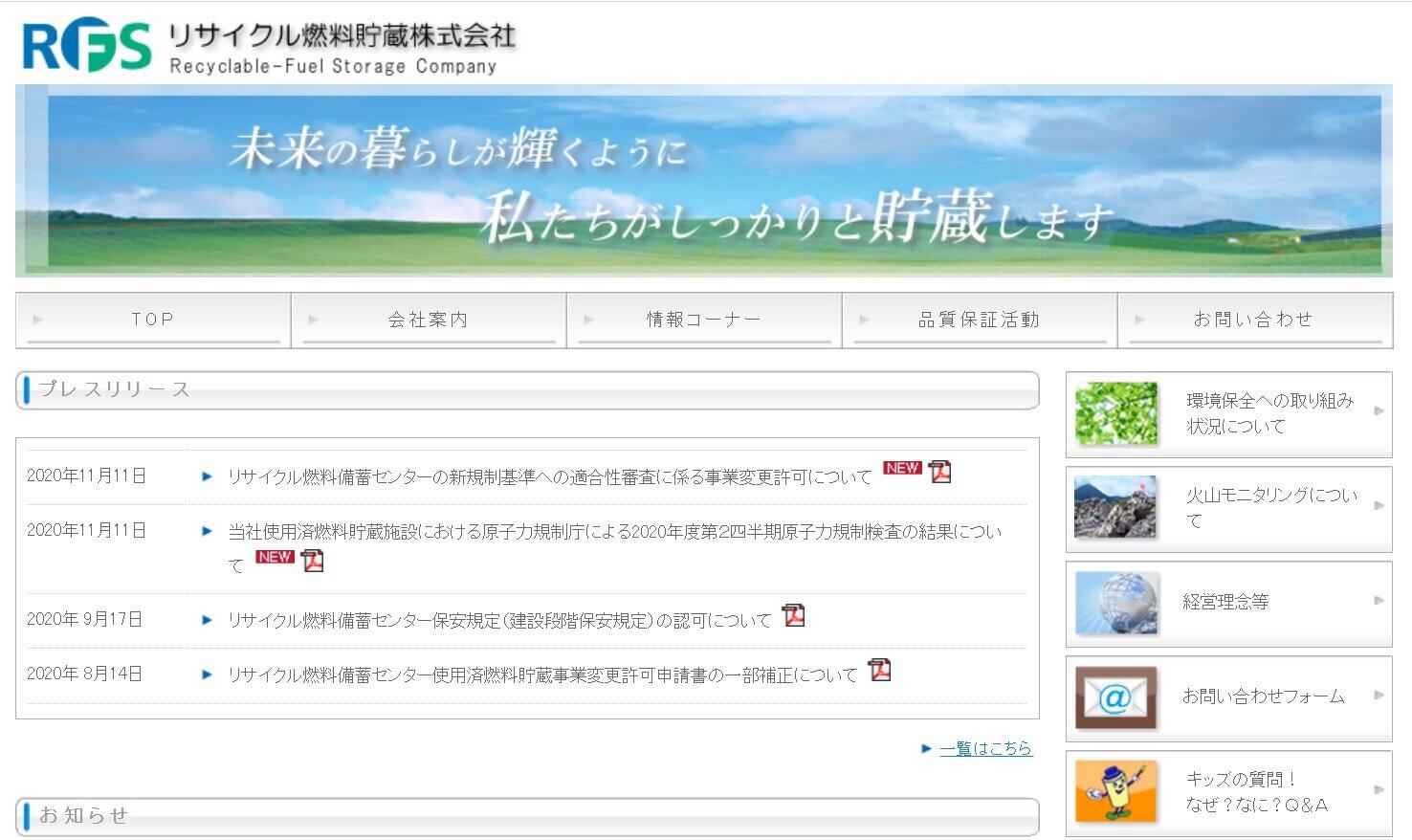Viewport: 1412px width, 840px height.
Task: Open the 保安規定の認可について press release link
Action: coord(498,621)
